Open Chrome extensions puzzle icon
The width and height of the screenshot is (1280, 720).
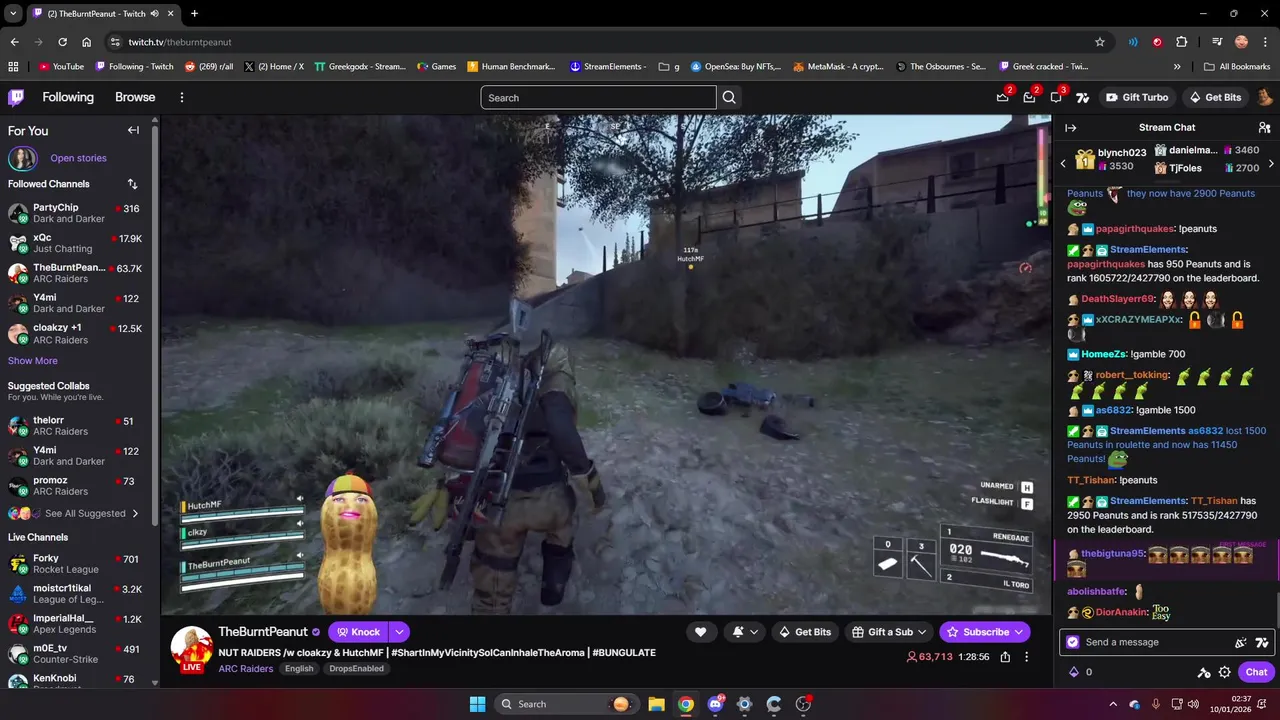click(x=1182, y=42)
